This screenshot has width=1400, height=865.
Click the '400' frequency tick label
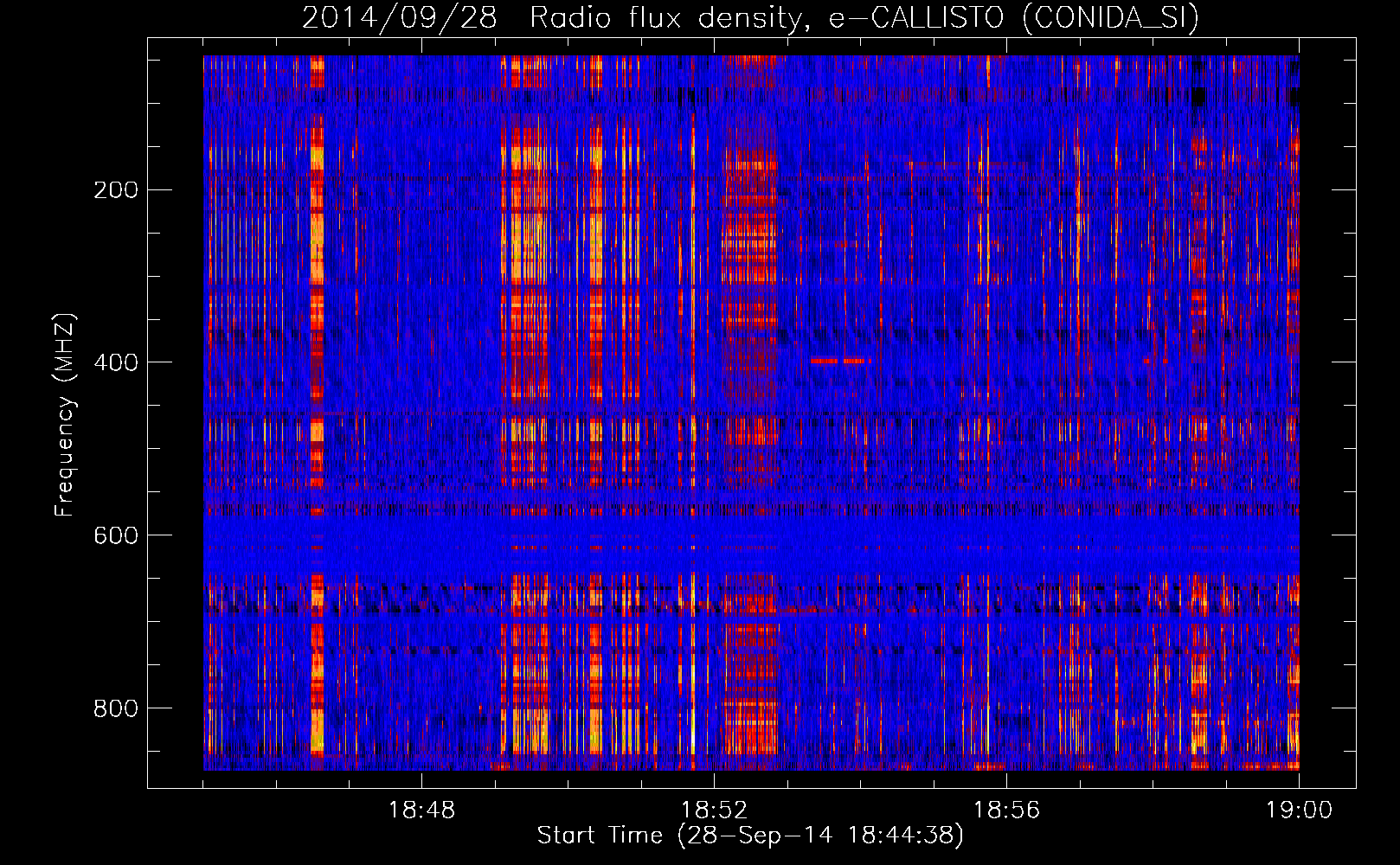(x=116, y=362)
